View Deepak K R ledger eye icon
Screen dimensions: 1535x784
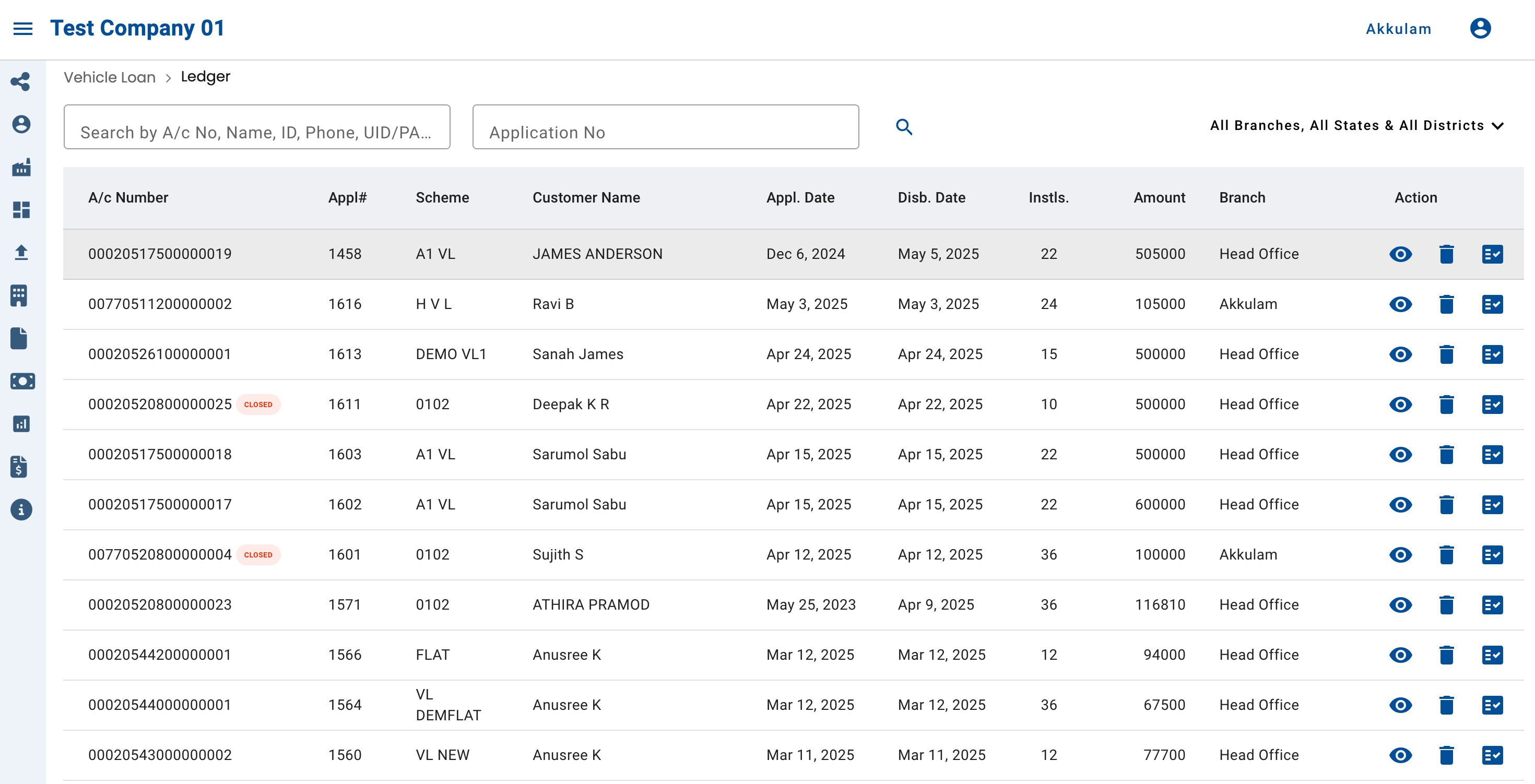[x=1400, y=405]
